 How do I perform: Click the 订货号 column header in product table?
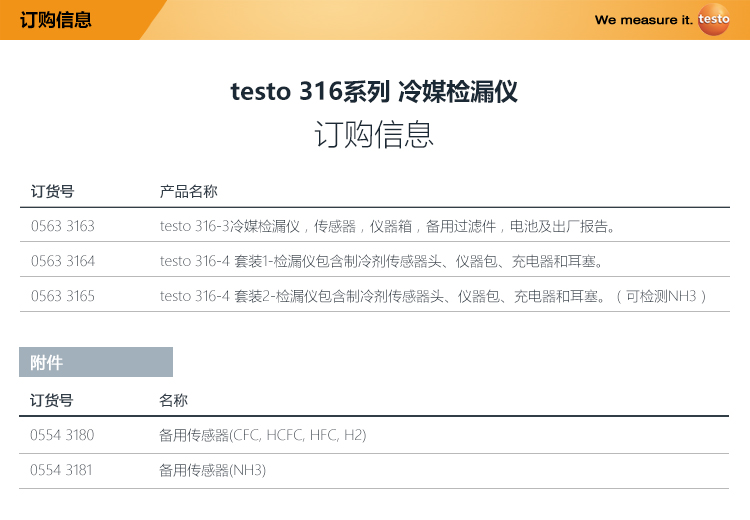point(52,190)
